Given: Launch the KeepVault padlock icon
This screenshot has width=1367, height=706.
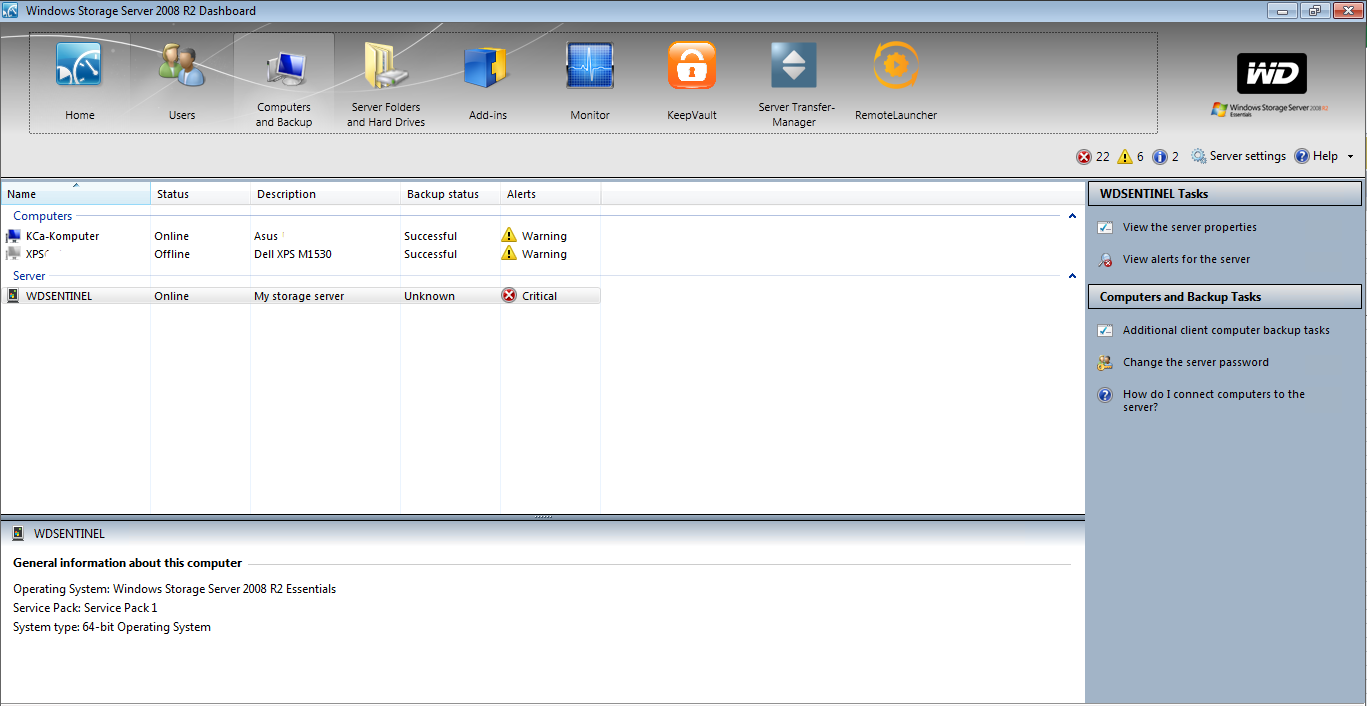Looking at the screenshot, I should [x=692, y=66].
